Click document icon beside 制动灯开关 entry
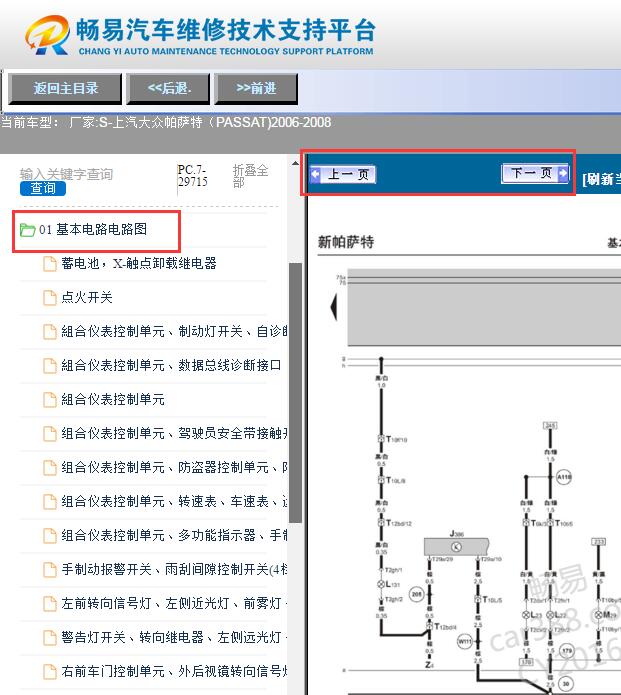The image size is (621, 695). (50, 332)
